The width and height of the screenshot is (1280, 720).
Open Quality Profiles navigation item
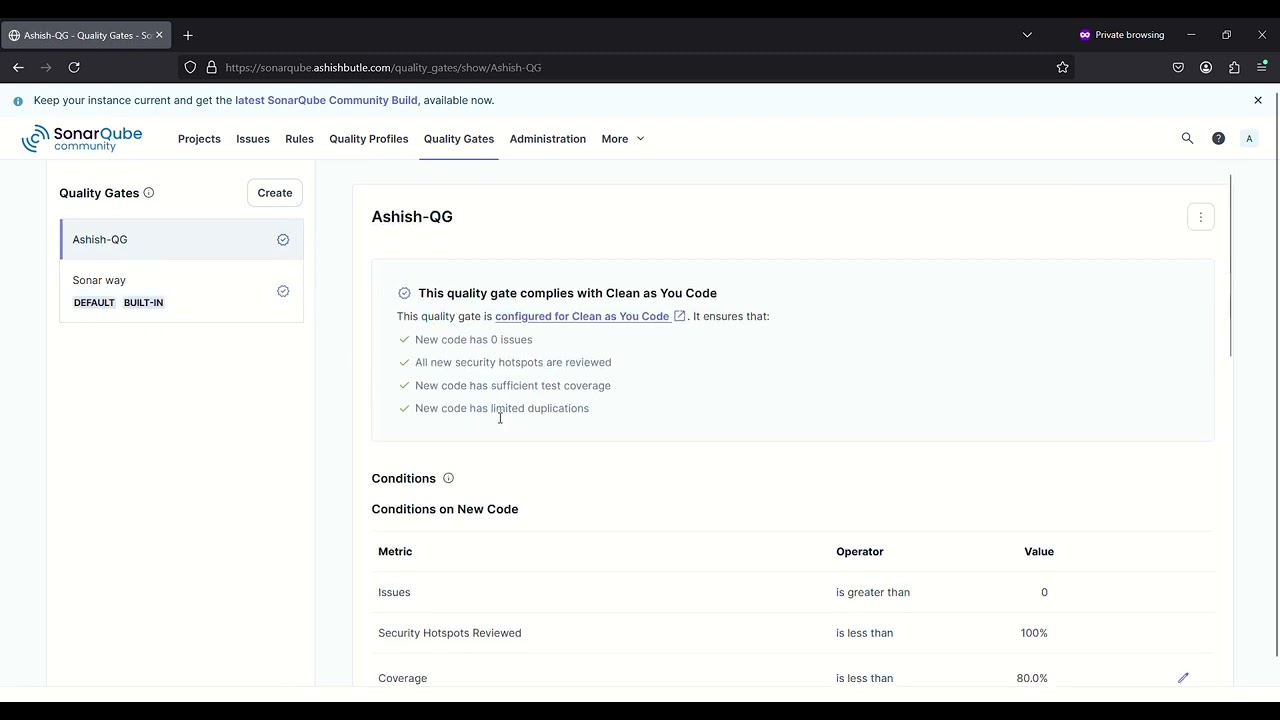(x=369, y=139)
